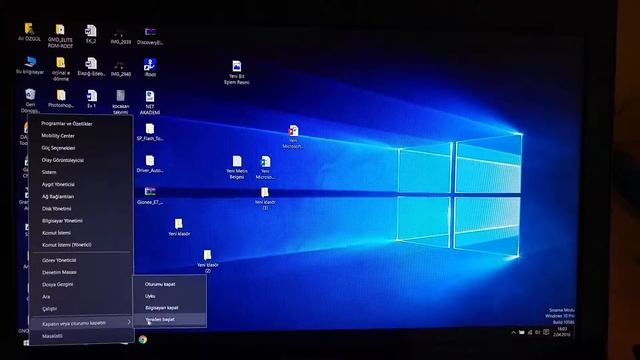Select the SP_Flash_To... file icon
640x360 pixels.
pos(150,132)
